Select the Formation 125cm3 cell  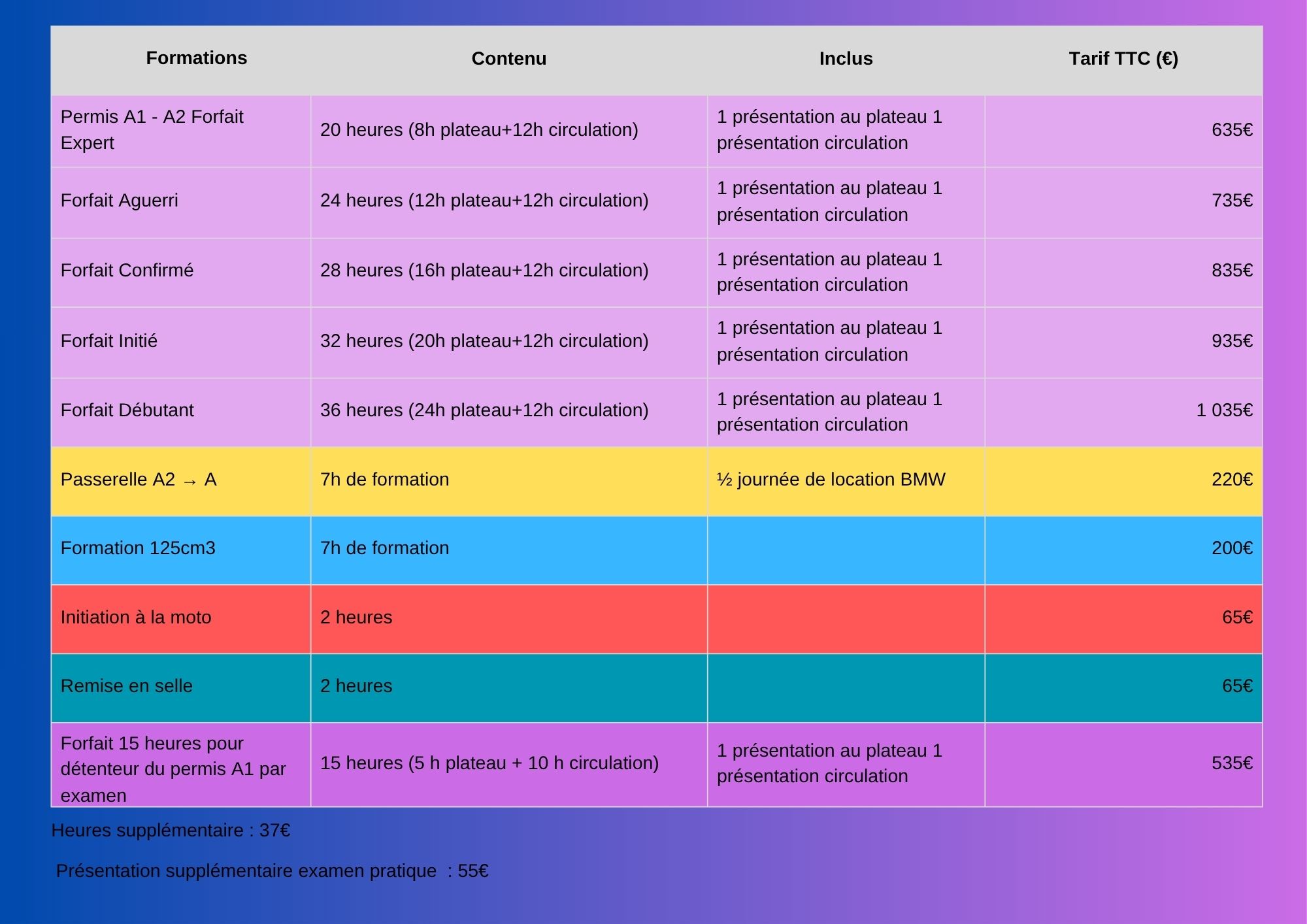point(138,548)
